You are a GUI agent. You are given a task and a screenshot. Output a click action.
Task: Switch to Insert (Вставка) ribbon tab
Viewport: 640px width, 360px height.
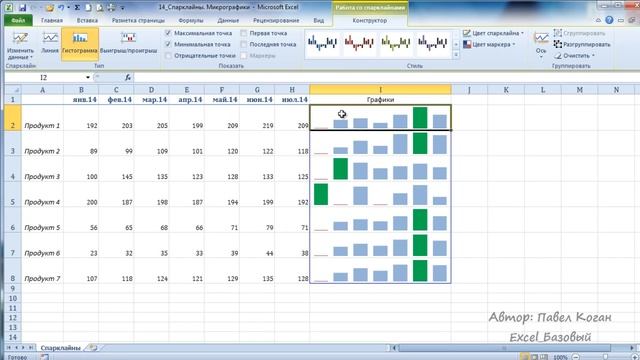tap(87, 20)
